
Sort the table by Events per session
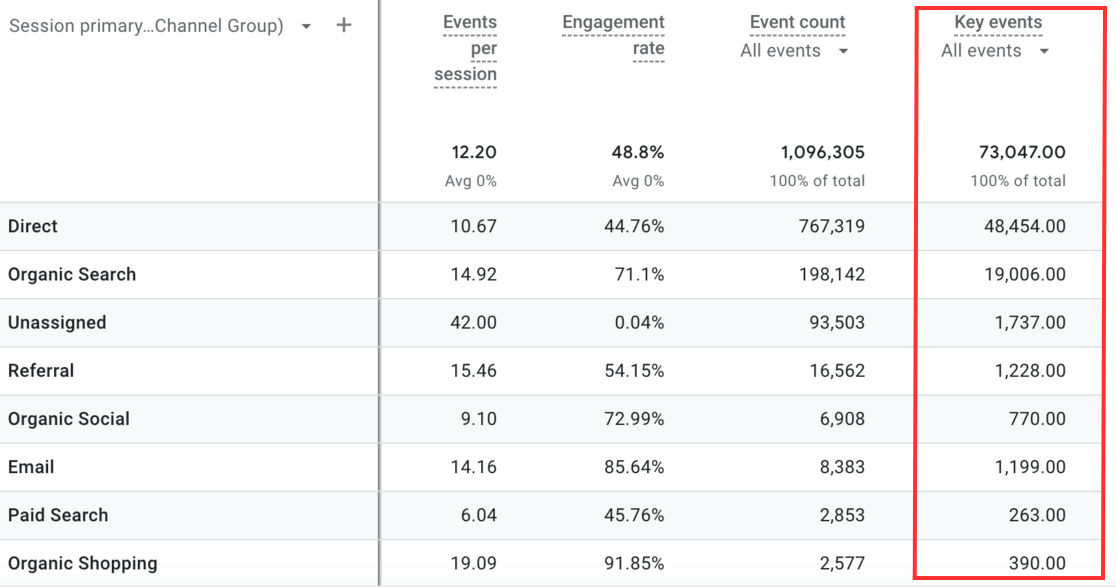(469, 47)
